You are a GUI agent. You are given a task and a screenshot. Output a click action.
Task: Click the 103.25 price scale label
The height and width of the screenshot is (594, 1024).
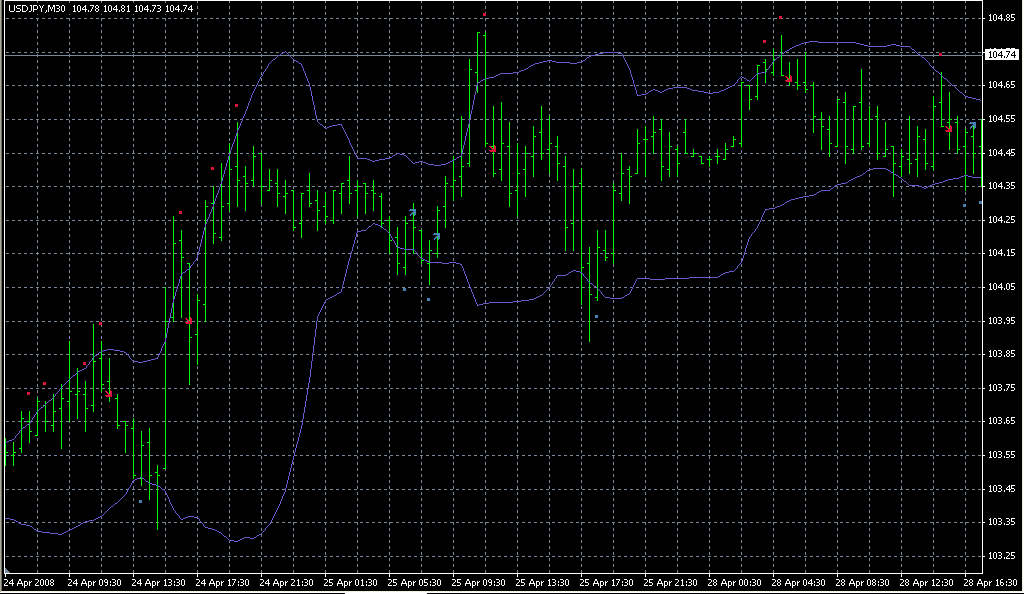click(x=1001, y=556)
